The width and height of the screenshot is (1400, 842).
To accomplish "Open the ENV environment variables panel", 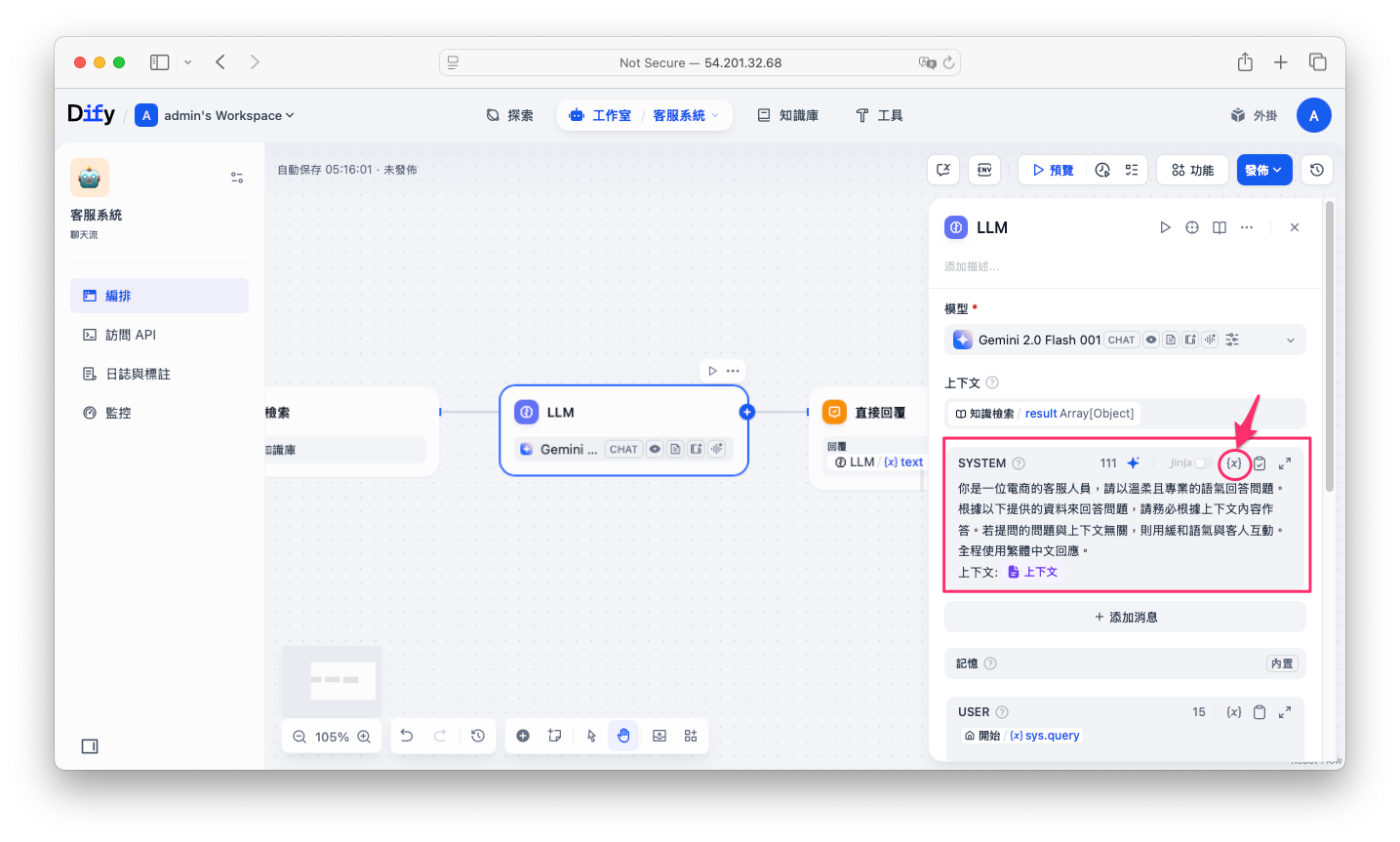I will pos(984,170).
